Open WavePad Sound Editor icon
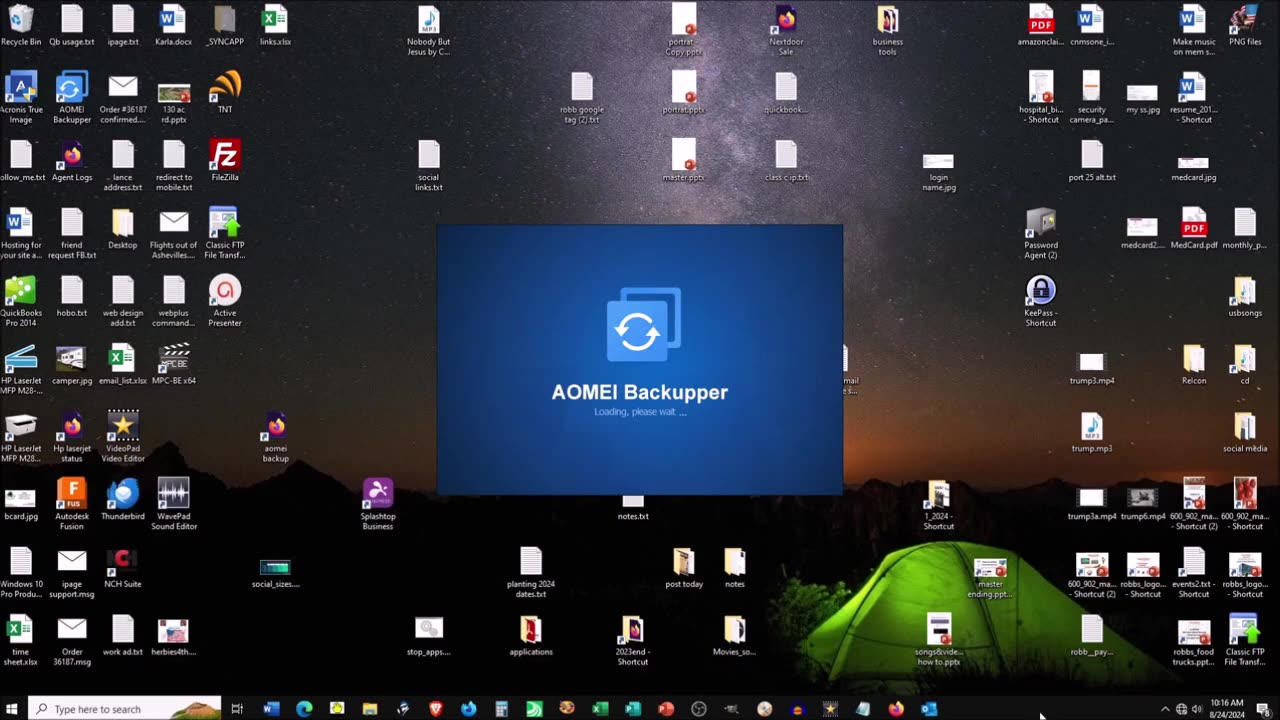Image resolution: width=1280 pixels, height=720 pixels. click(x=174, y=504)
